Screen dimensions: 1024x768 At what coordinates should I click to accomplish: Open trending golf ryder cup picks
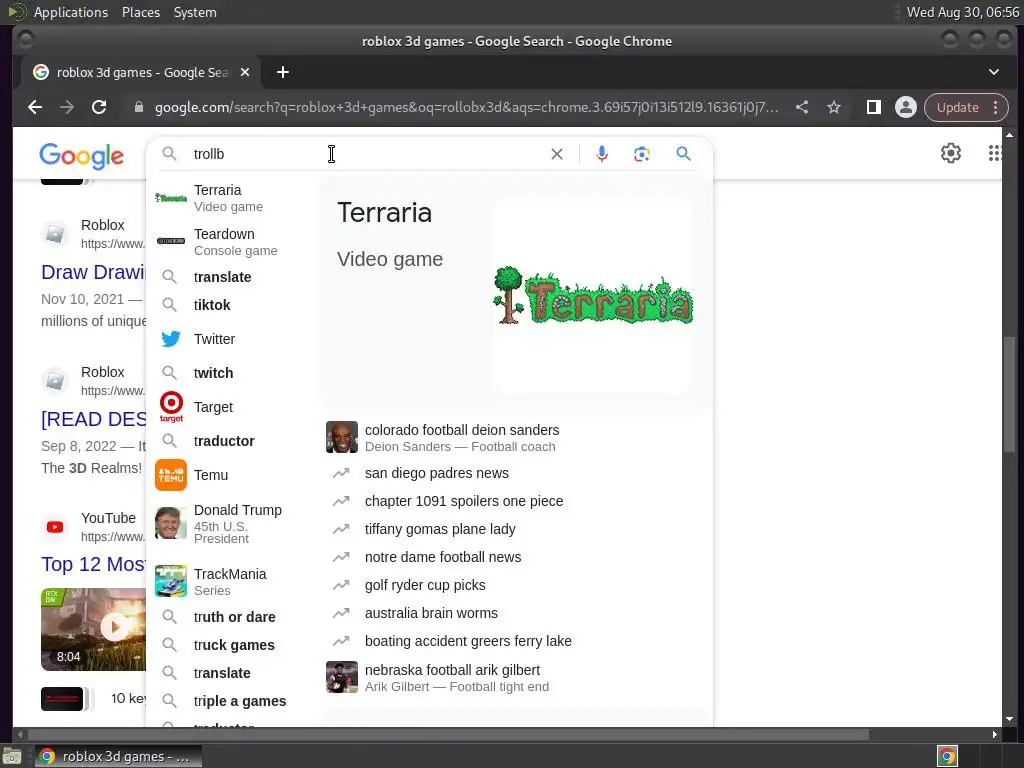pyautogui.click(x=513, y=586)
